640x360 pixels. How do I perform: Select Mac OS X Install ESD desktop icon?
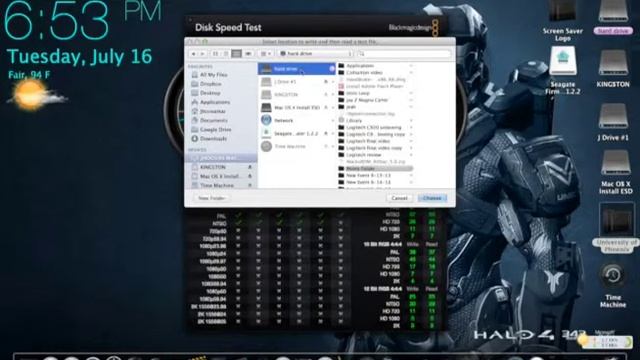click(615, 172)
